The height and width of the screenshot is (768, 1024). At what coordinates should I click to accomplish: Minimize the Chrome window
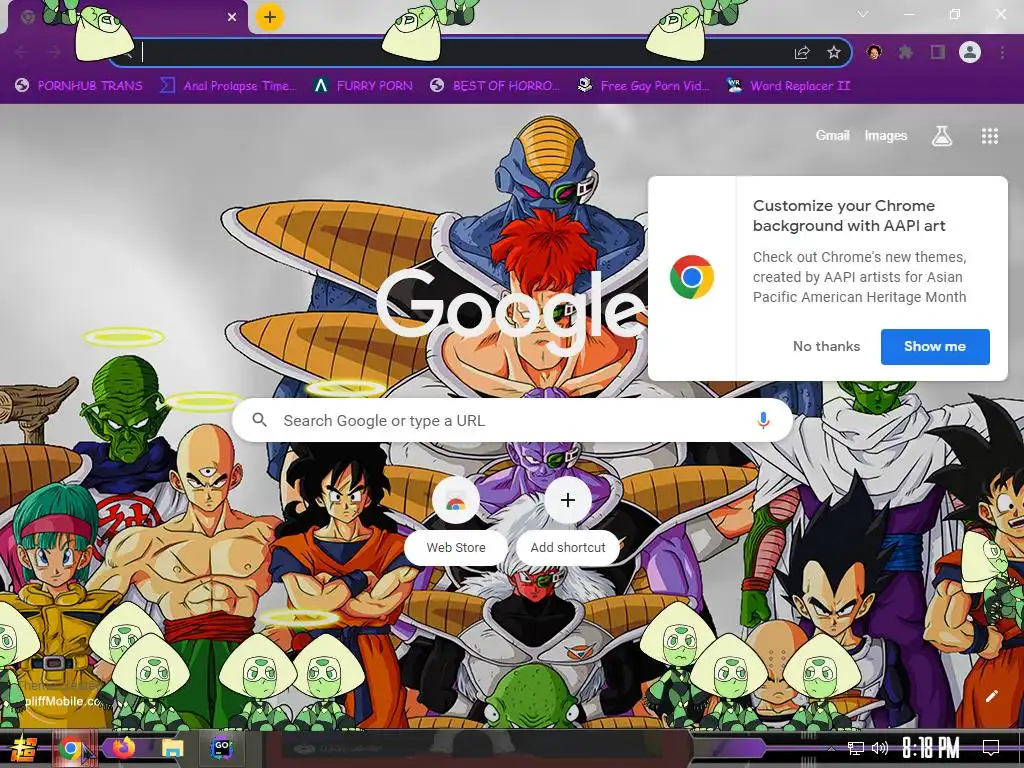tap(908, 14)
